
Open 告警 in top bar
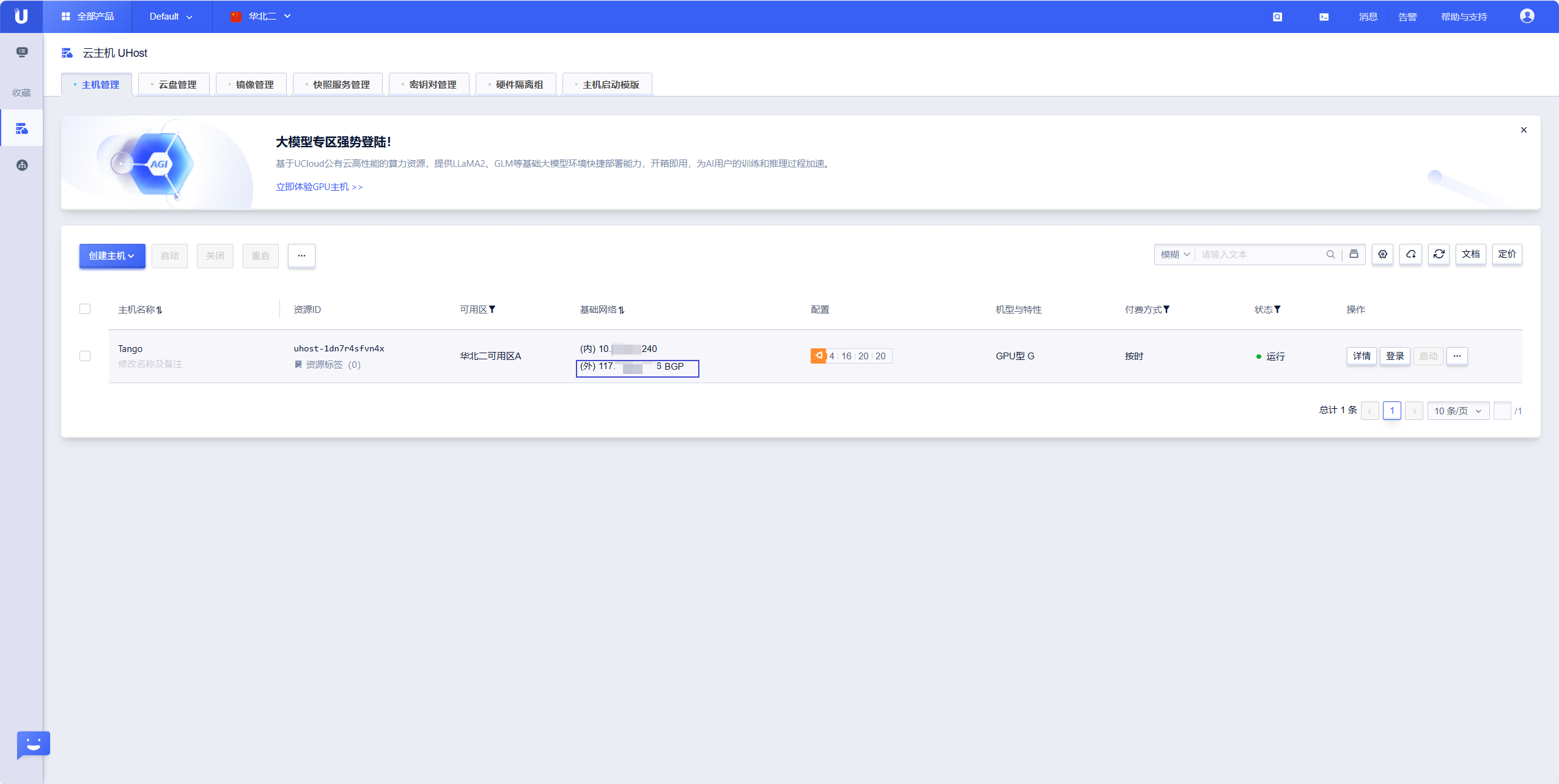click(1407, 17)
